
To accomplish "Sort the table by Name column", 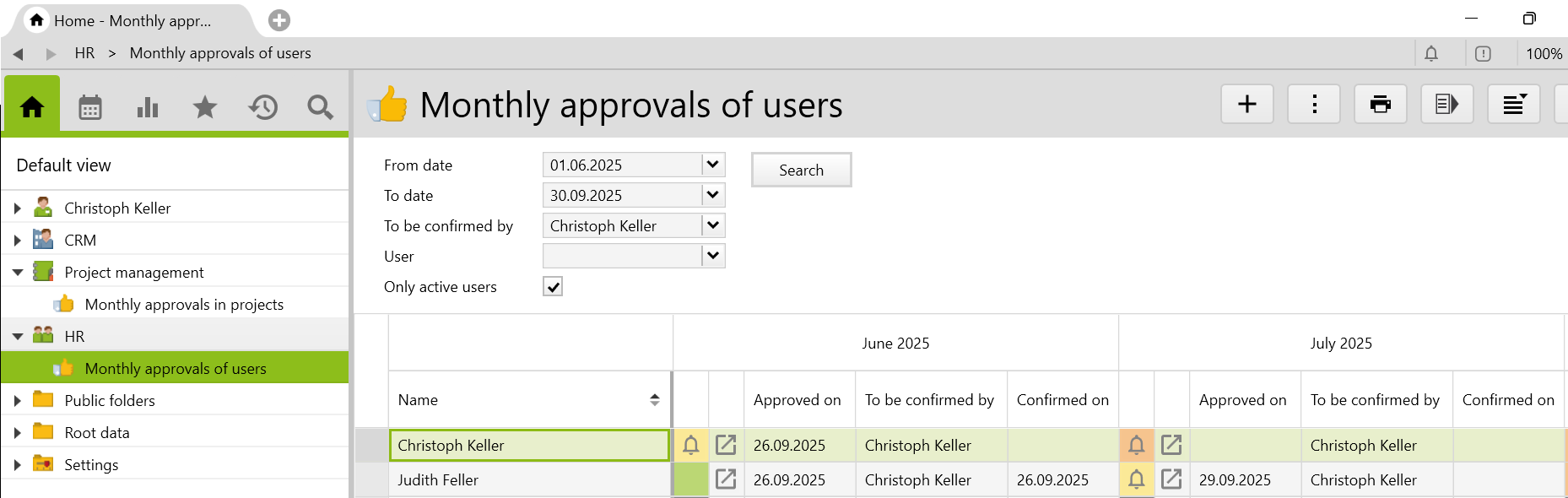I will pos(654,400).
